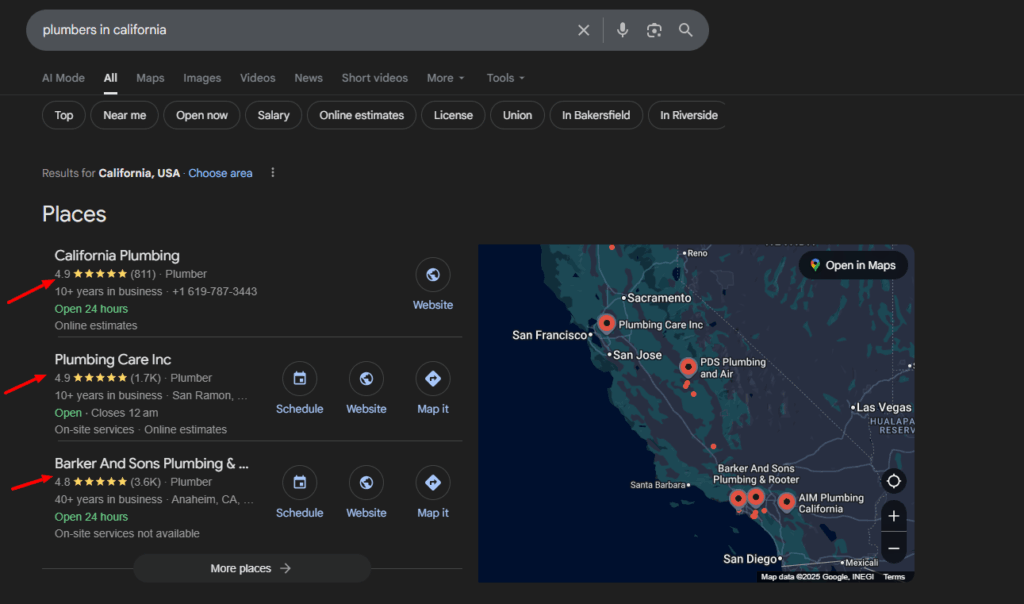Apply the Open now filter chip
1024x604 pixels.
[x=202, y=116]
